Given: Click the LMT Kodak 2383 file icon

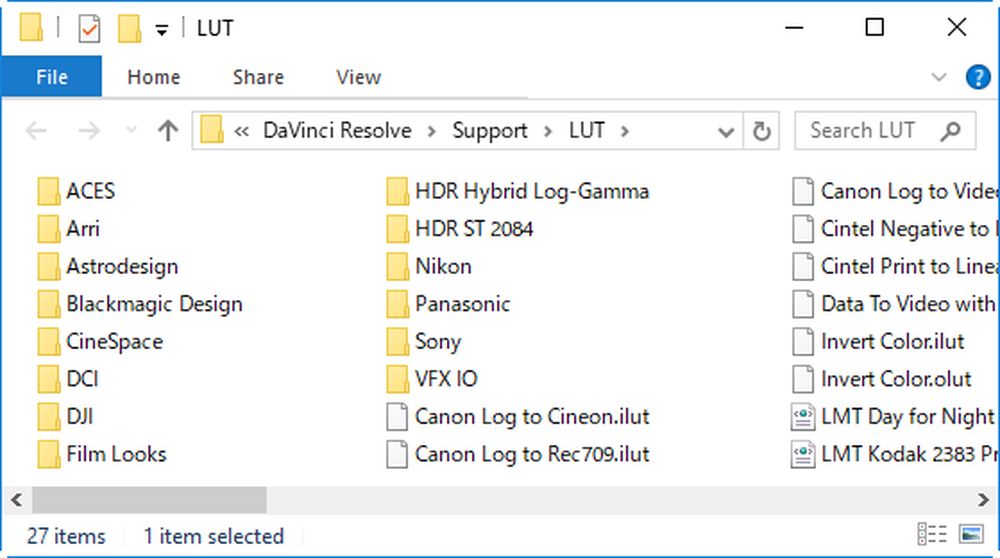Looking at the screenshot, I should click(x=803, y=455).
